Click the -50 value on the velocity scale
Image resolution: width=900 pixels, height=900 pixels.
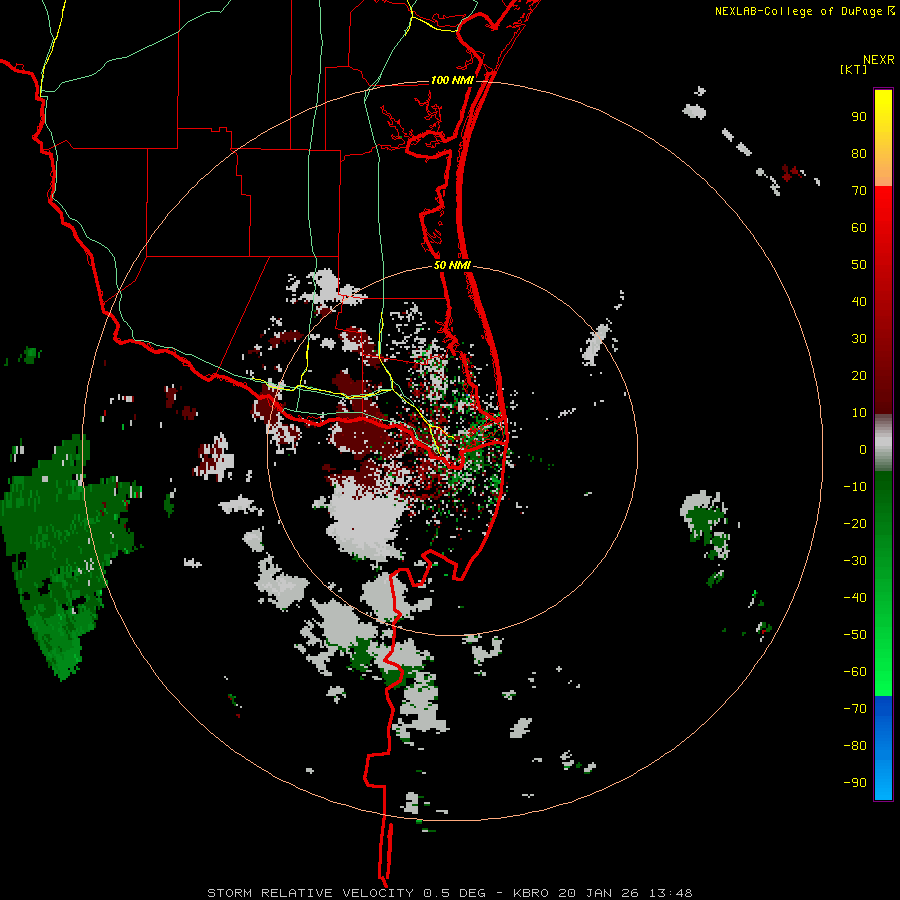coord(855,635)
